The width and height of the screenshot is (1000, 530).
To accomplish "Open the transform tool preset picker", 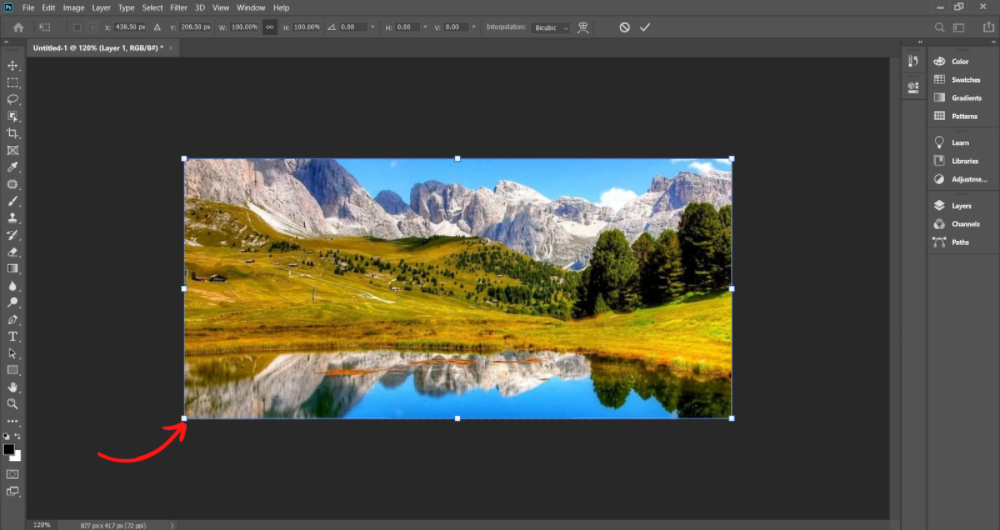I will point(47,27).
